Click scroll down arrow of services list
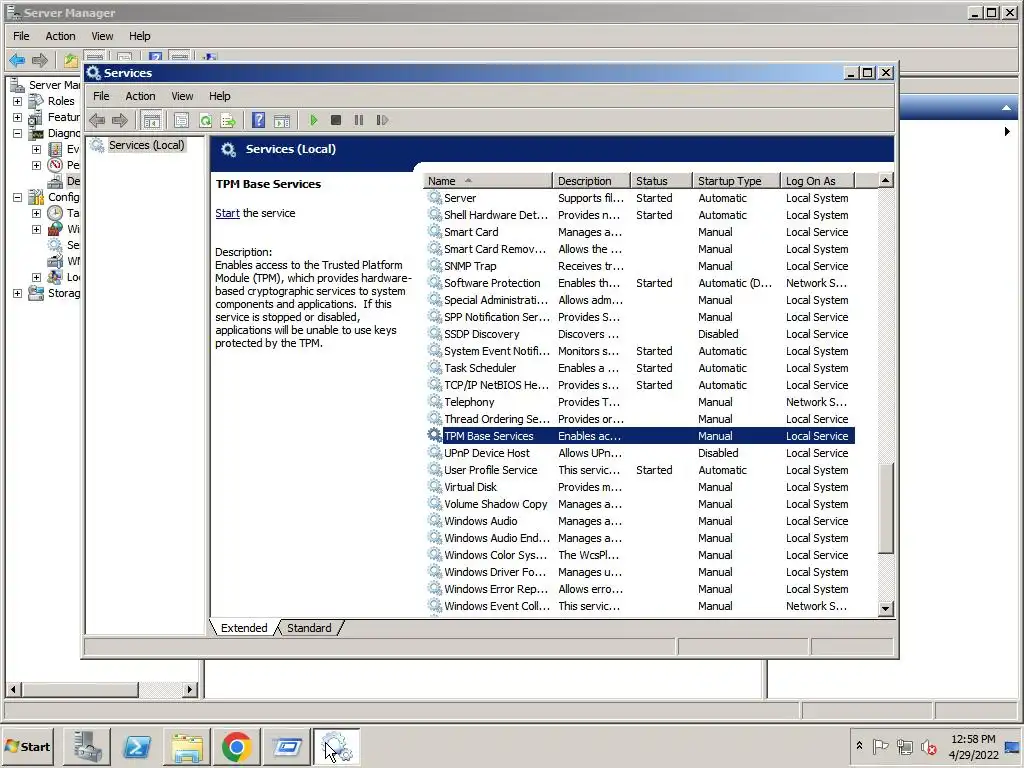 click(885, 608)
